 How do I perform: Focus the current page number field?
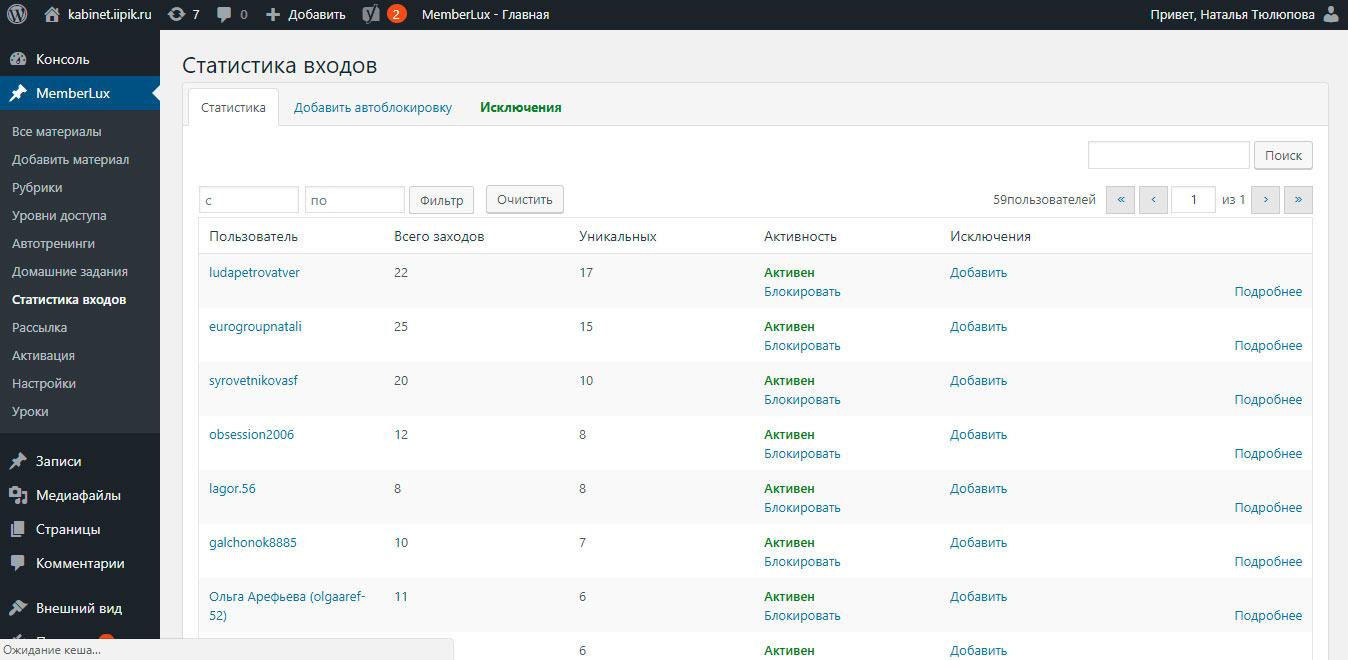[1194, 200]
